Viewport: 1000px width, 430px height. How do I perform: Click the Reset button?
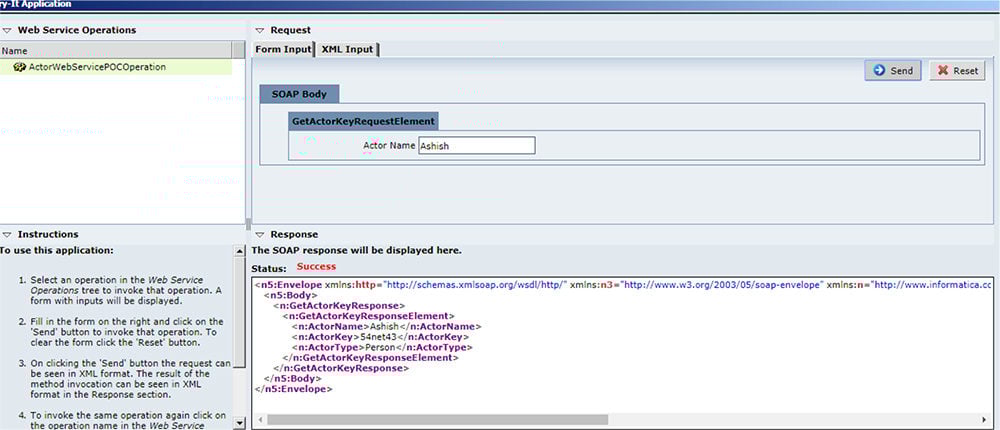(957, 71)
